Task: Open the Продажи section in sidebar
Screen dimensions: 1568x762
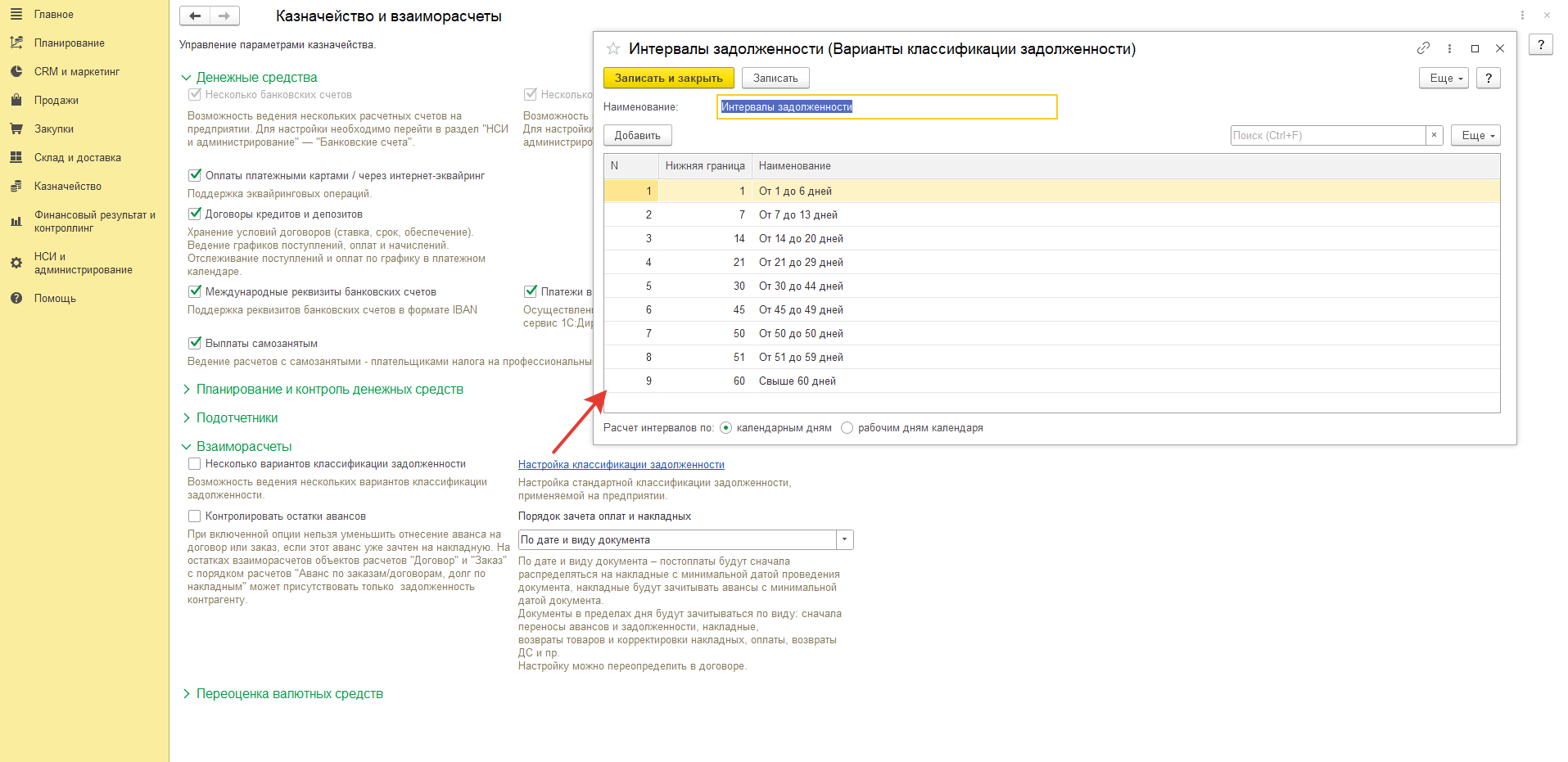Action: (x=56, y=100)
